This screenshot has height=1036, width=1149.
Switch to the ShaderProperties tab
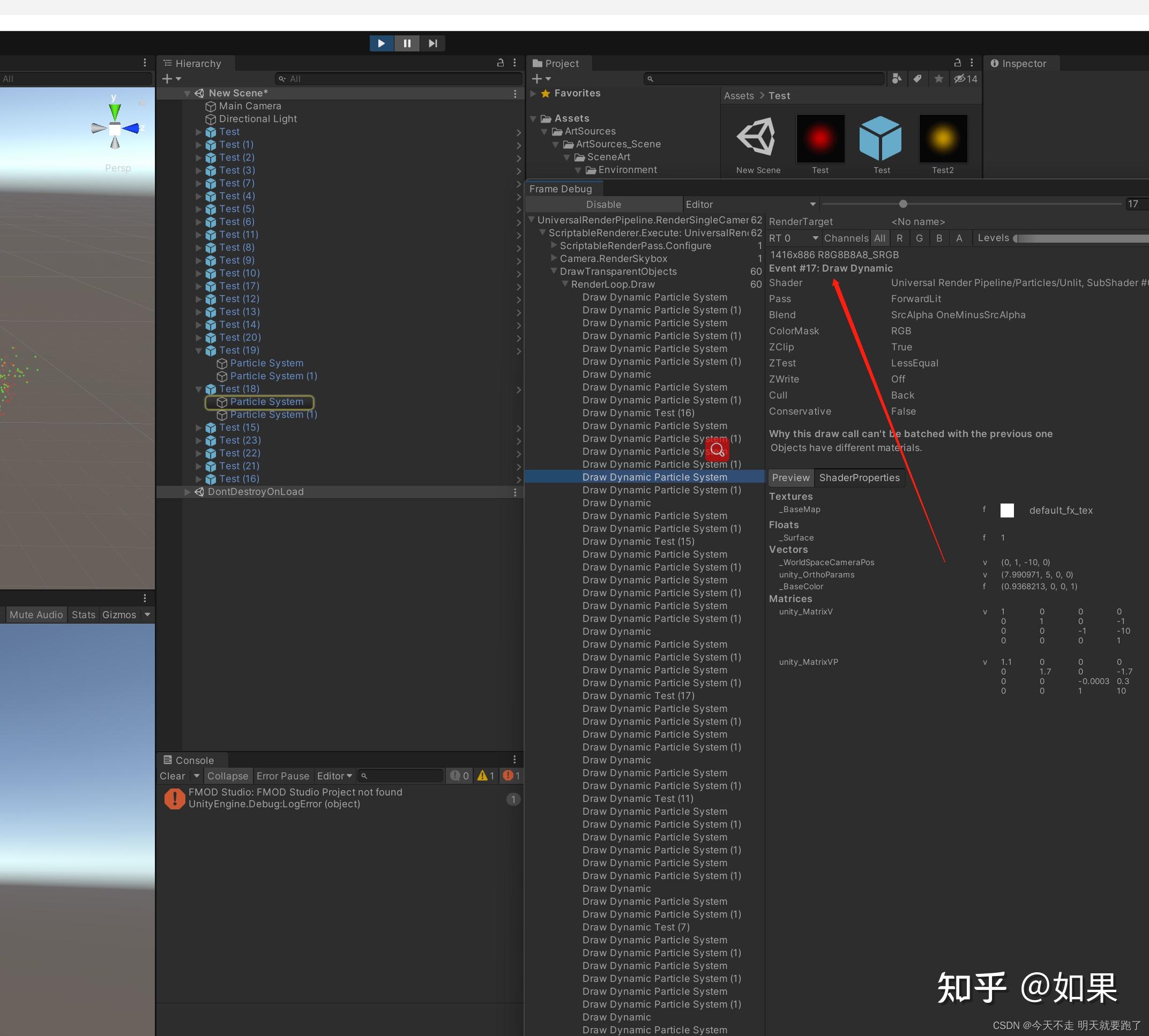tap(859, 478)
